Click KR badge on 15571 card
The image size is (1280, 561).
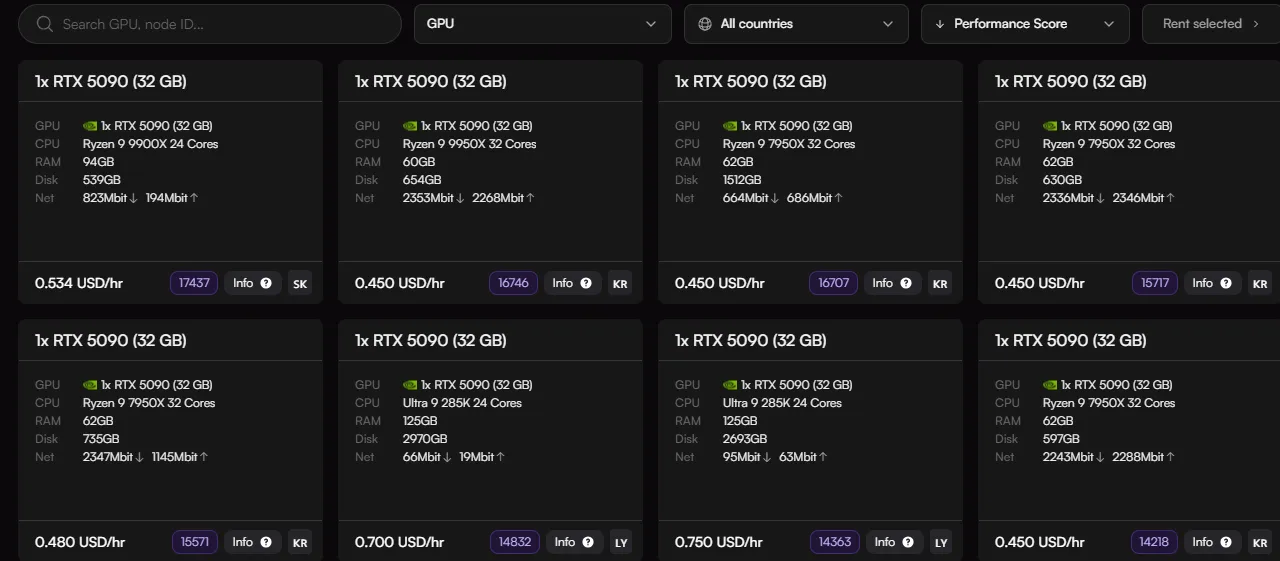300,542
